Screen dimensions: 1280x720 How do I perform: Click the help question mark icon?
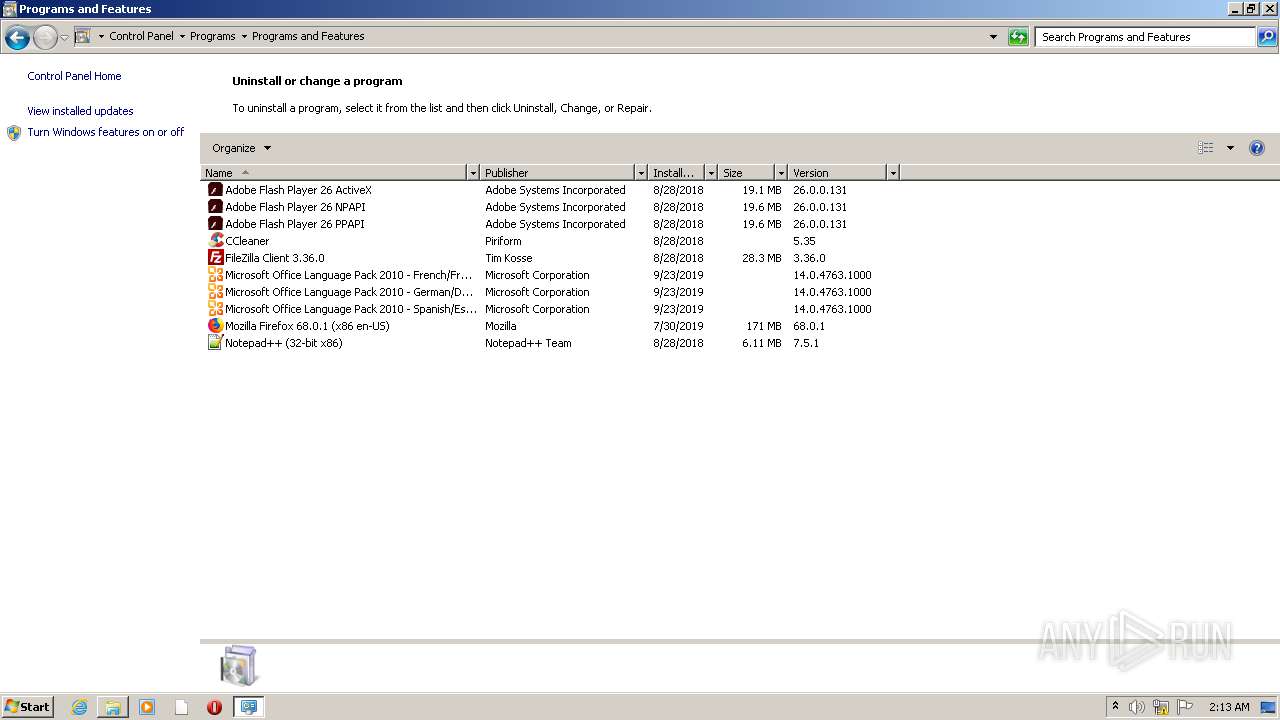tap(1257, 148)
